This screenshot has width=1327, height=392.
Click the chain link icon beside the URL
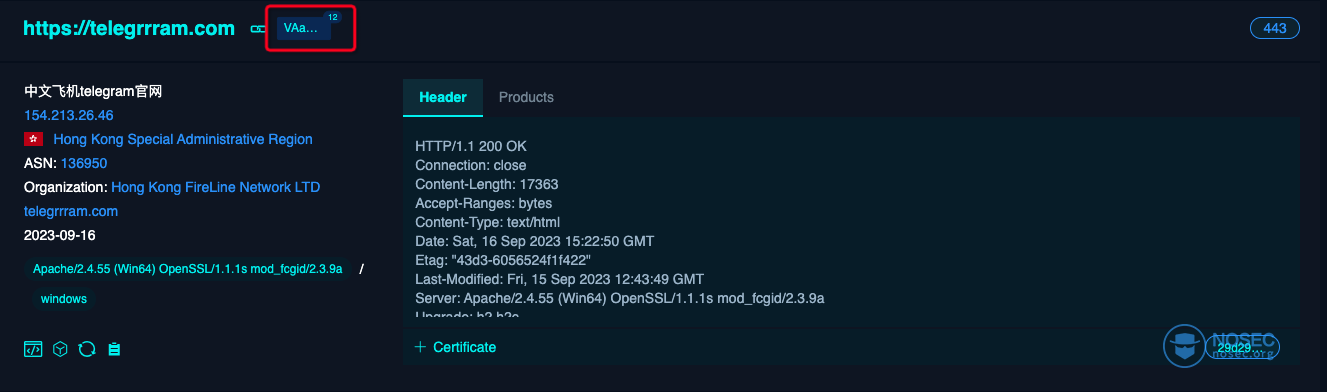tap(257, 29)
